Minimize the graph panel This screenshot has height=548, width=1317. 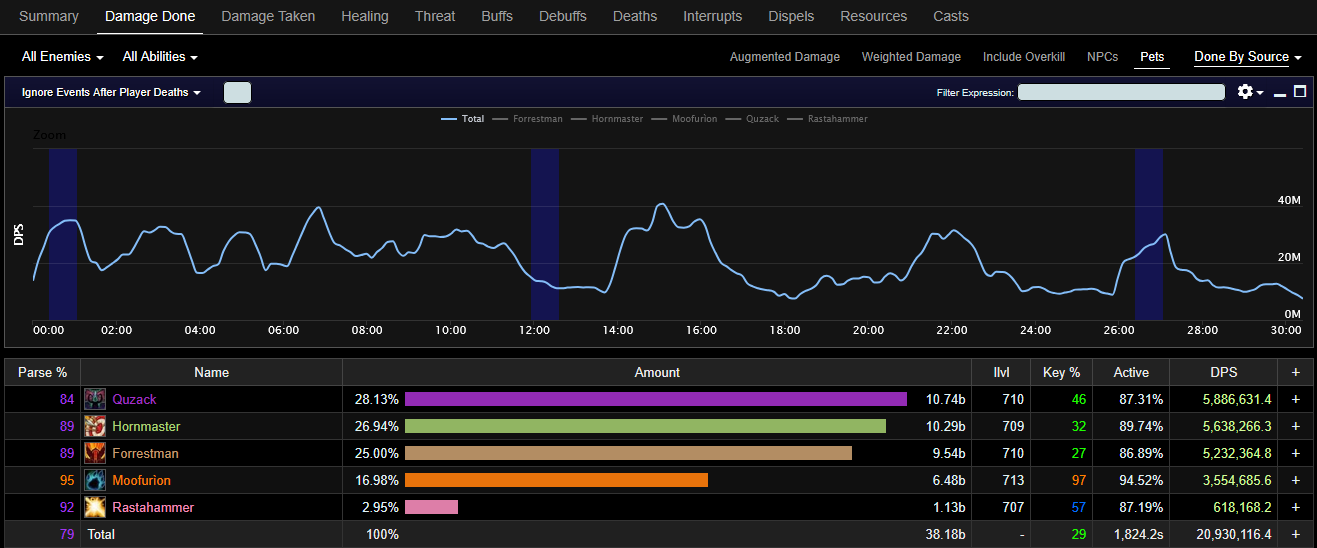pos(1280,93)
